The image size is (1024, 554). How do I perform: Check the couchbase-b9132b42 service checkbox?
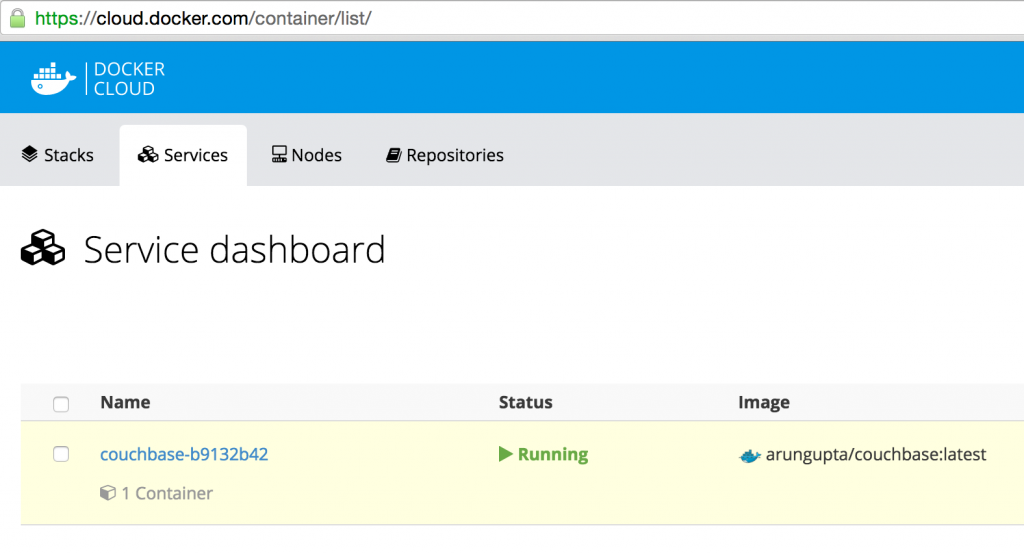[61, 454]
